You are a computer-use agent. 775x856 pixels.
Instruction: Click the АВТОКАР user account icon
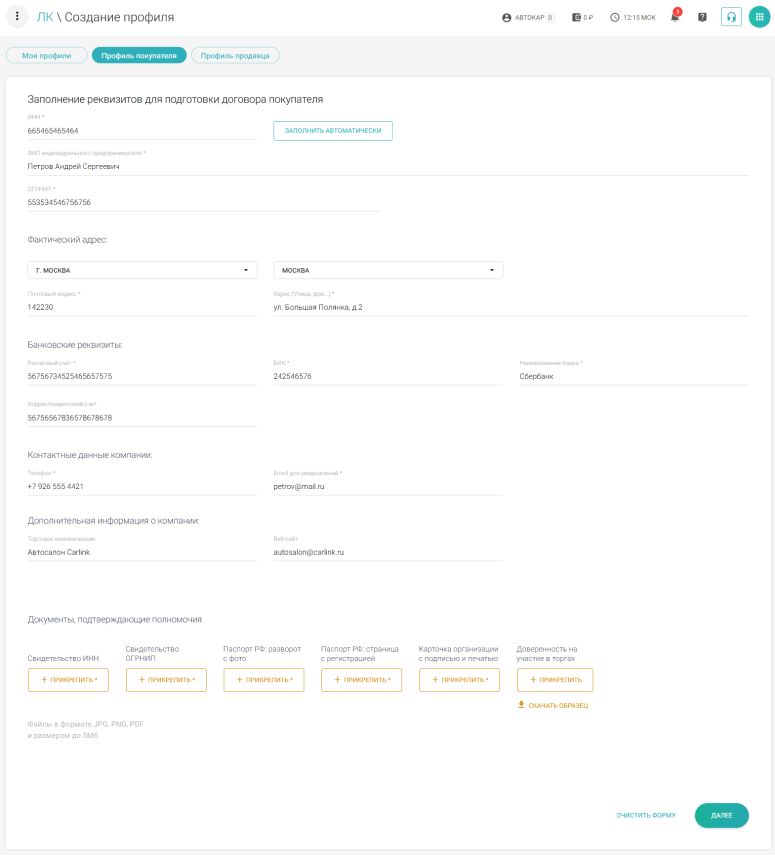point(507,17)
